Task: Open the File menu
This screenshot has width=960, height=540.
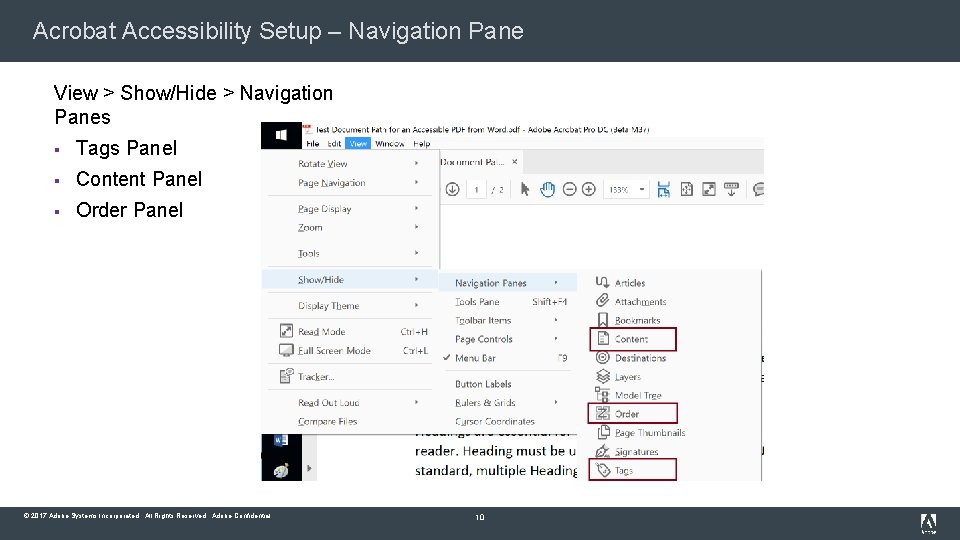Action: tap(313, 144)
